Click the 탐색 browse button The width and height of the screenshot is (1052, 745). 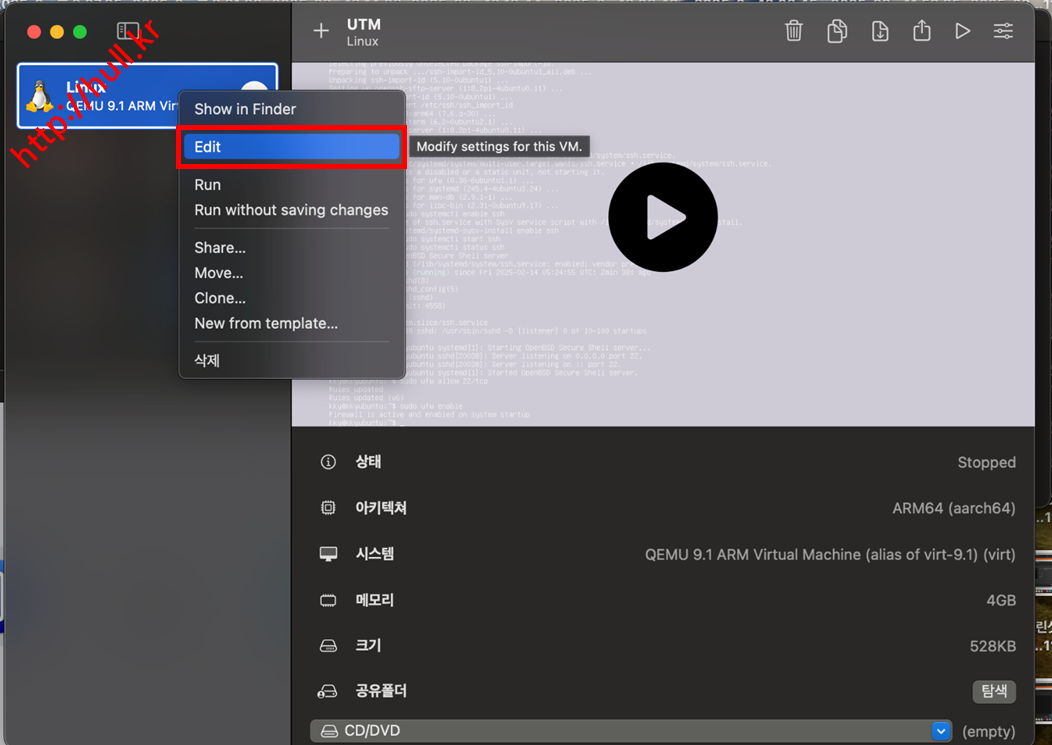994,691
